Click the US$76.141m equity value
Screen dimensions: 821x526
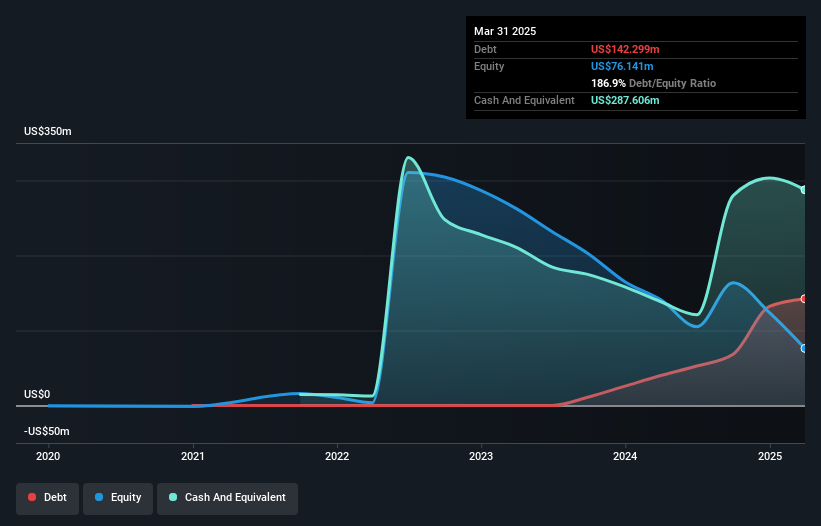click(622, 66)
